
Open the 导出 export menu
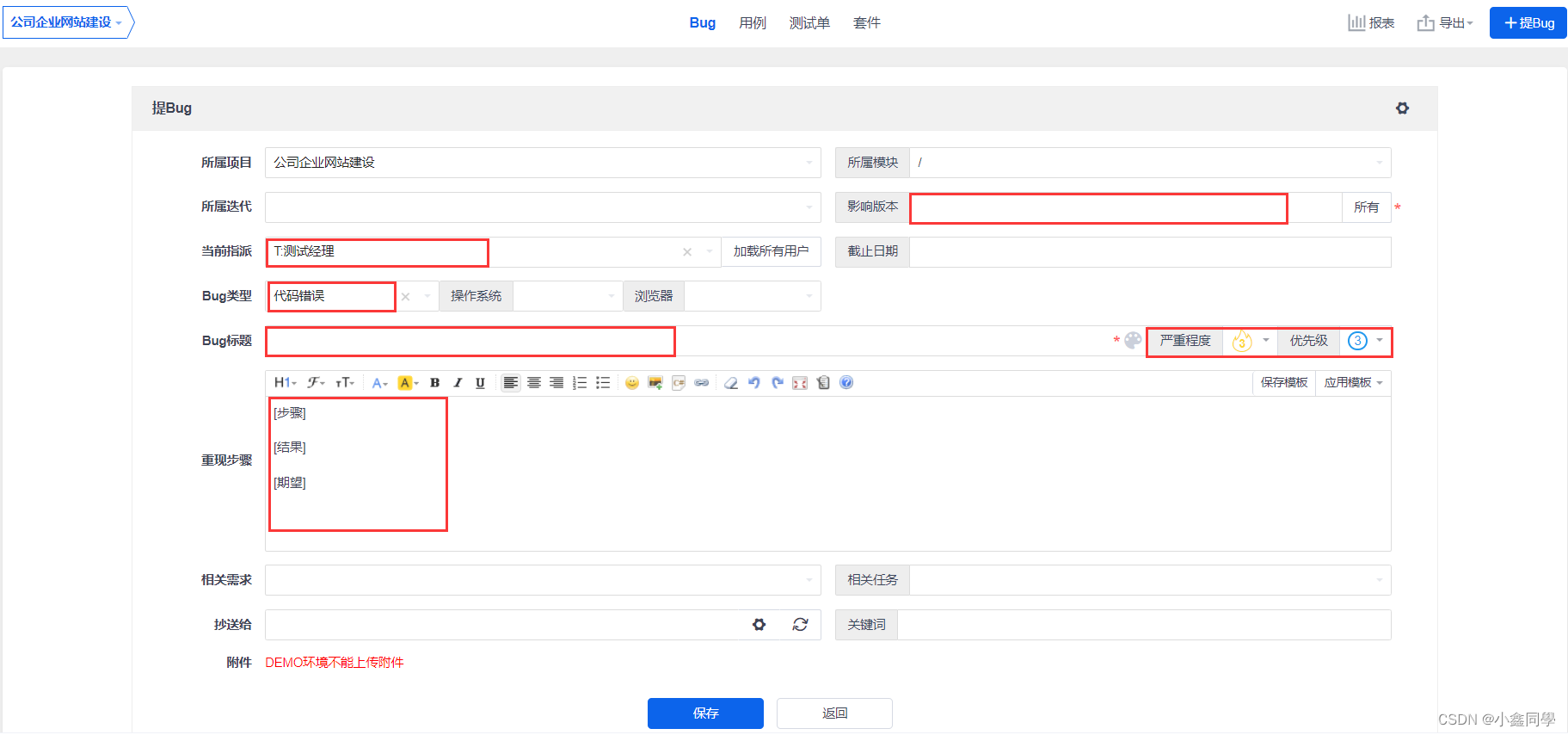click(x=1445, y=23)
